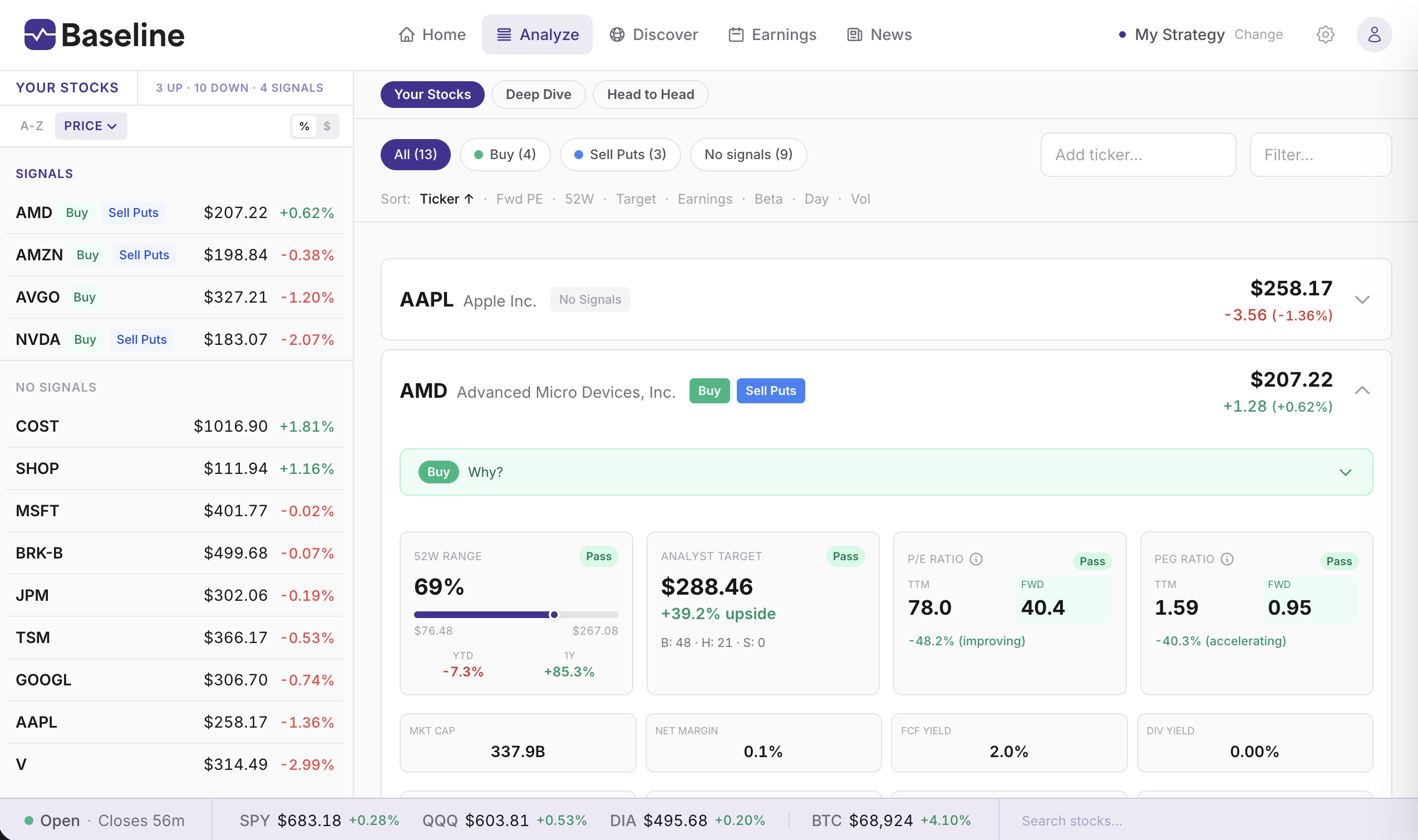Click the Add ticker input field
Viewport: 1418px width, 840px height.
1138,155
